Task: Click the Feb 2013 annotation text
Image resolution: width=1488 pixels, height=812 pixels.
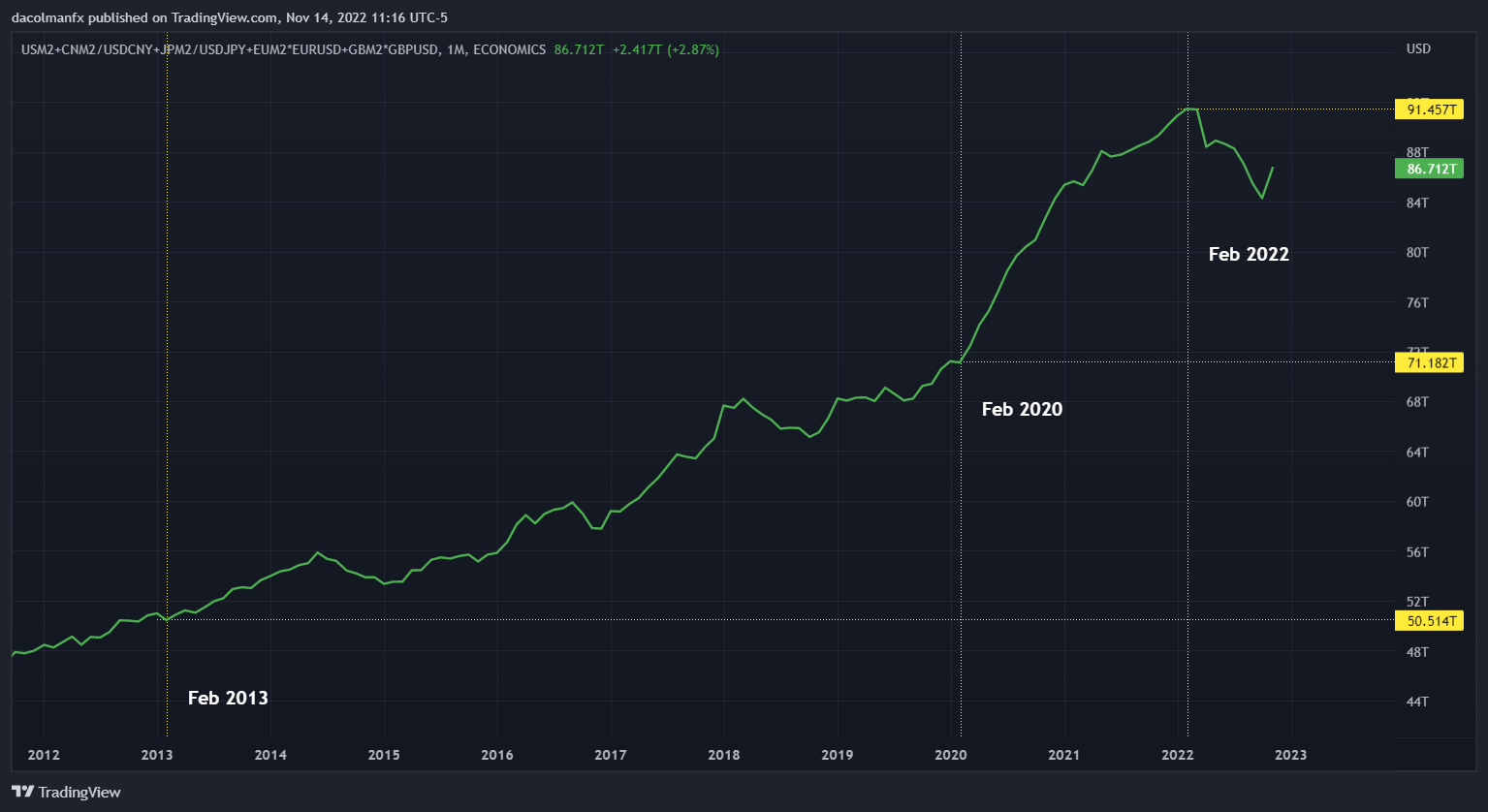Action: [228, 698]
